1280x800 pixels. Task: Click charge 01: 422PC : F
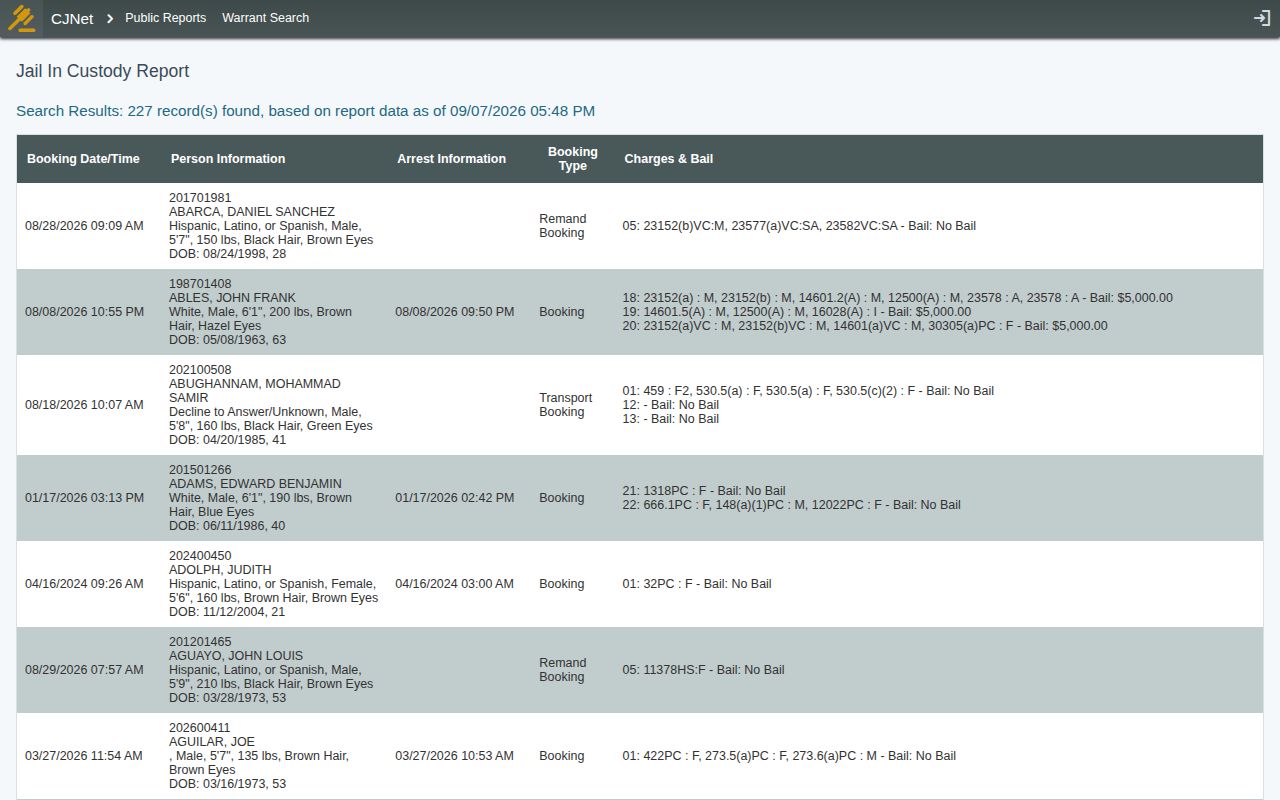(789, 756)
